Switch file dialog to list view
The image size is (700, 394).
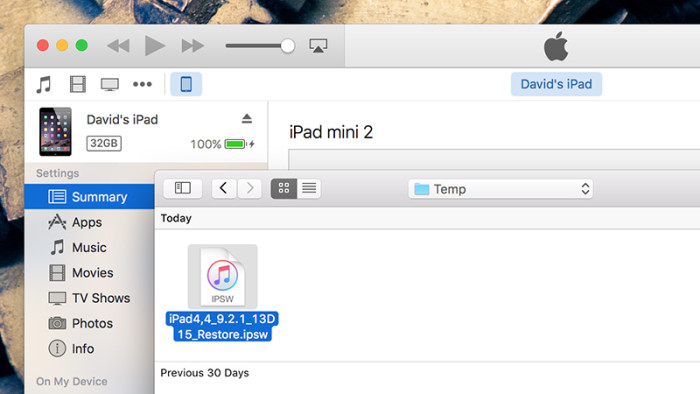[309, 188]
